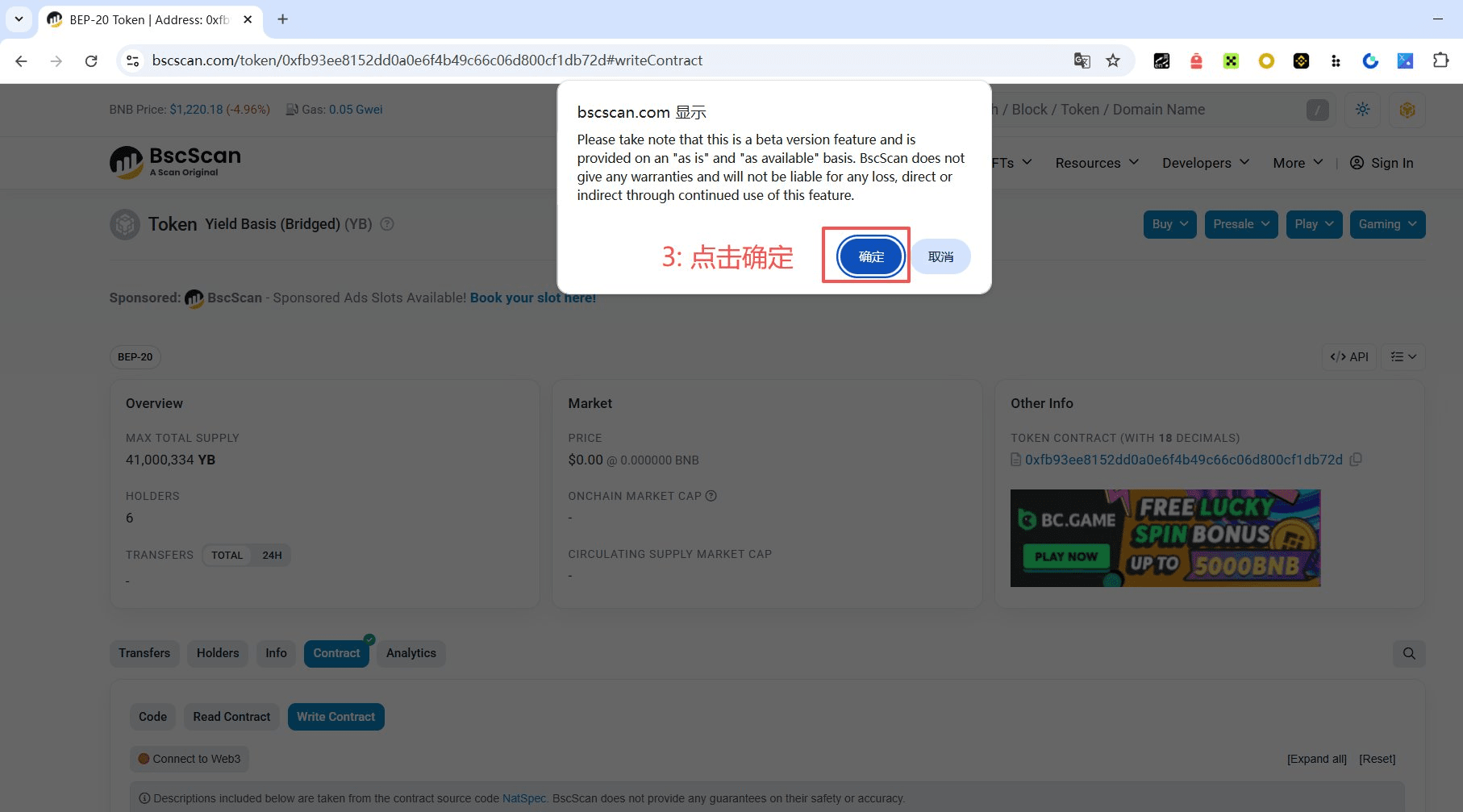
Task: Open the Gaming dropdown
Action: (1386, 224)
